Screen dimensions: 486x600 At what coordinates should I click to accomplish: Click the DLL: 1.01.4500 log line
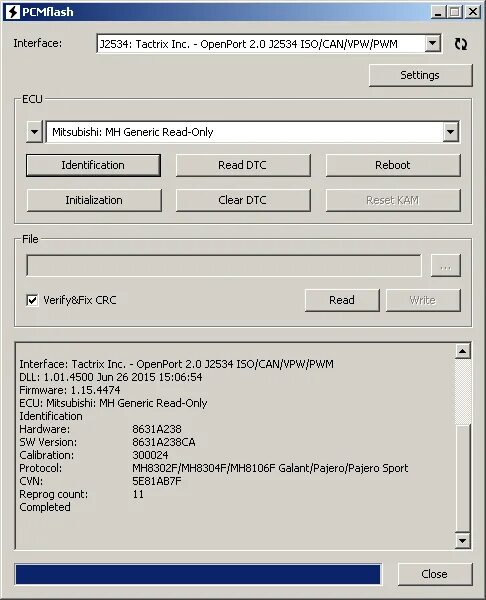(x=111, y=377)
